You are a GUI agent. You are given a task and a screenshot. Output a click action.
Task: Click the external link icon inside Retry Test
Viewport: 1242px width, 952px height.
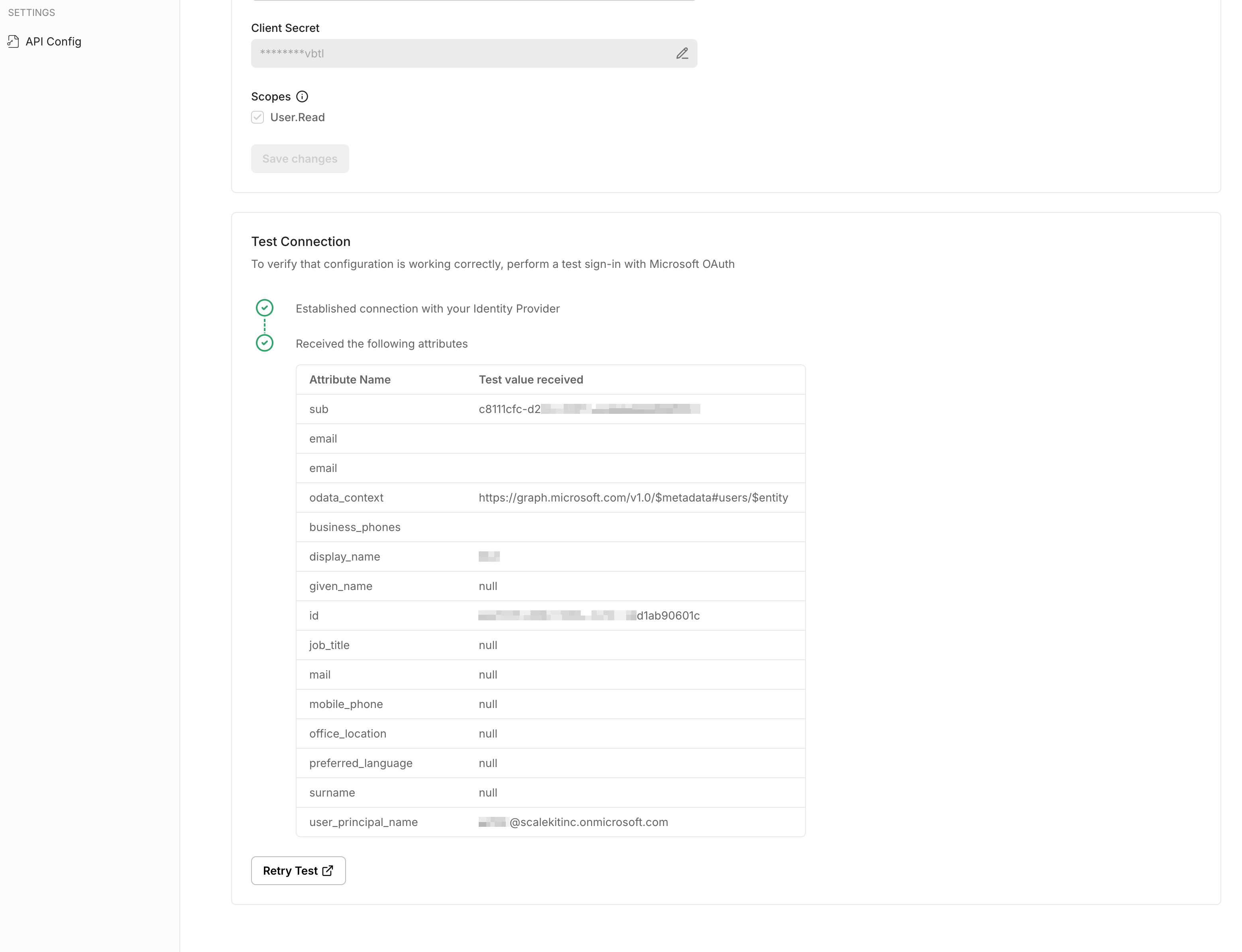pos(328,870)
